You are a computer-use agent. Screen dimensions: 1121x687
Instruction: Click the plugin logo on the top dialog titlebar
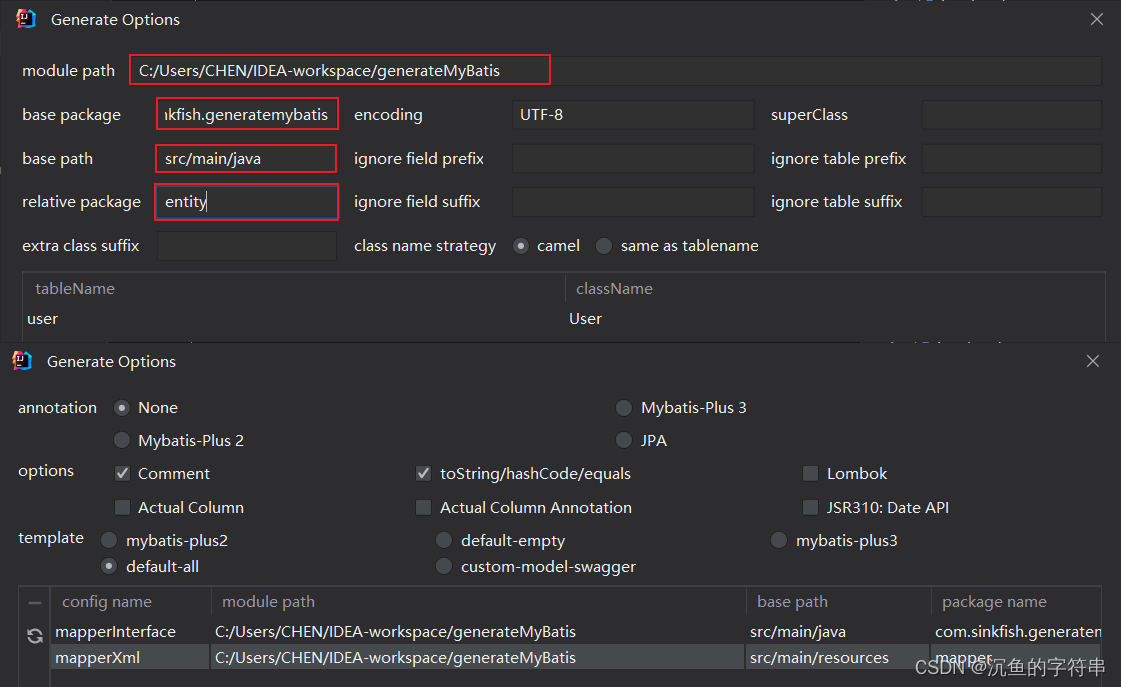(x=23, y=18)
